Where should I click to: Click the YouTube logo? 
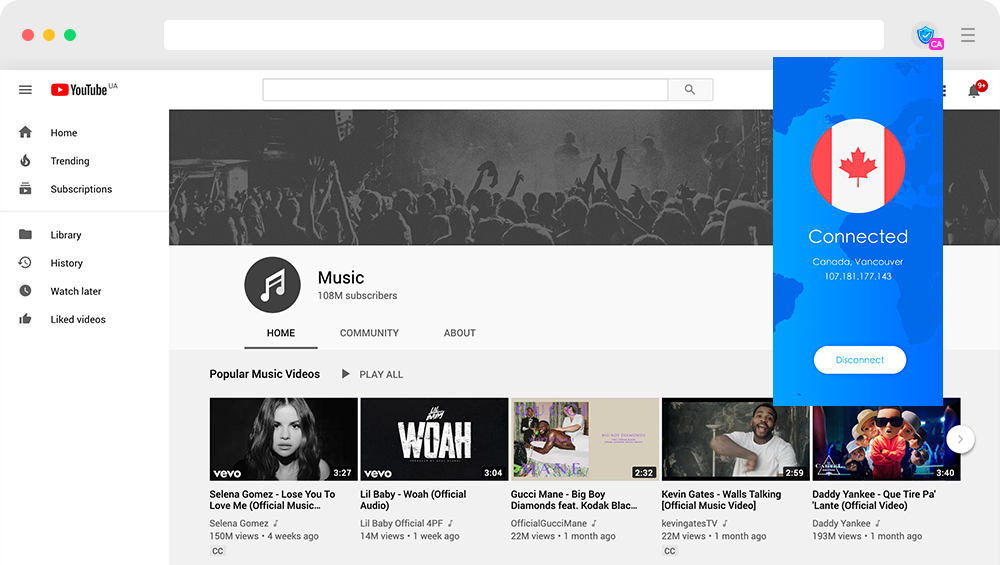tap(80, 90)
